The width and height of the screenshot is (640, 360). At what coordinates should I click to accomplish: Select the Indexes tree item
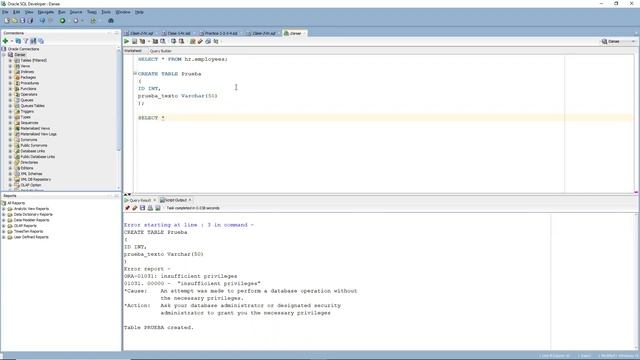(x=27, y=72)
